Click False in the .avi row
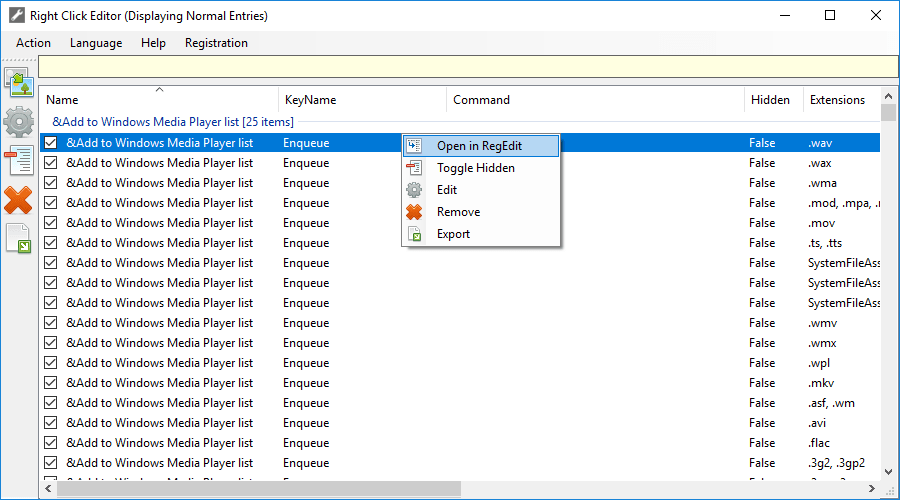This screenshot has height=500, width=900. click(762, 423)
